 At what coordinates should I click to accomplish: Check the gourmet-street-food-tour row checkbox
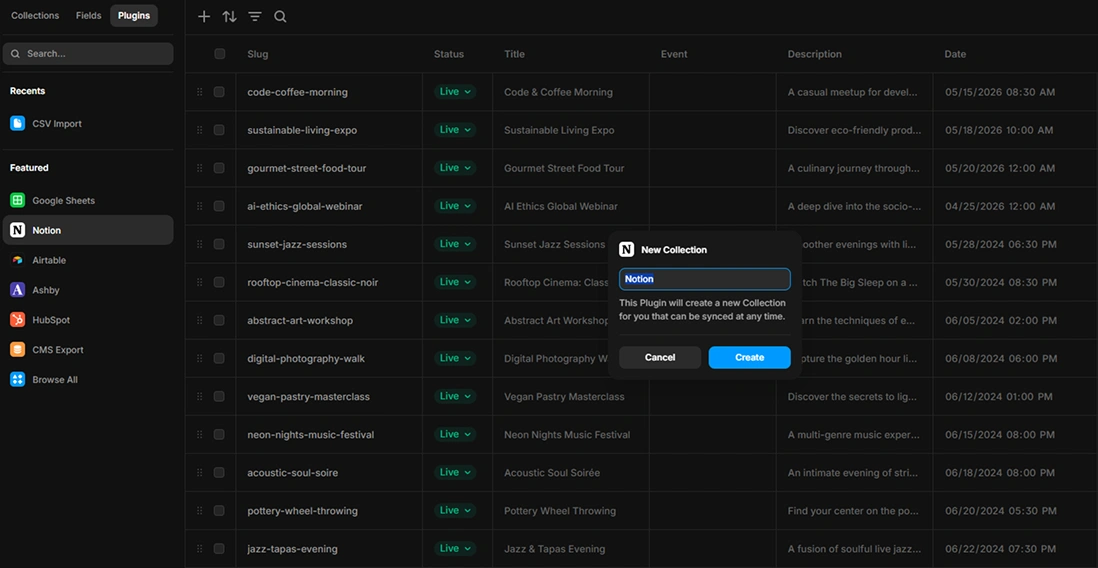click(219, 168)
